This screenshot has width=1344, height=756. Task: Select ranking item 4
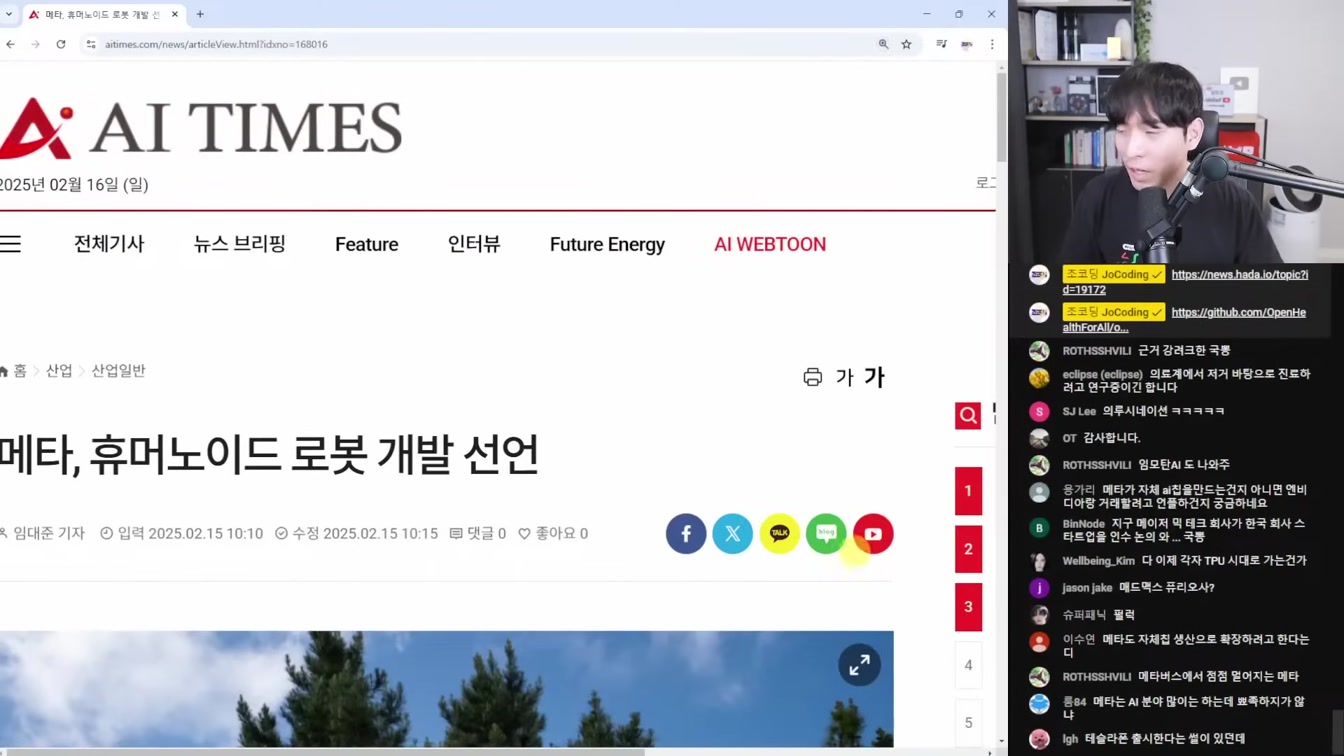(x=968, y=665)
